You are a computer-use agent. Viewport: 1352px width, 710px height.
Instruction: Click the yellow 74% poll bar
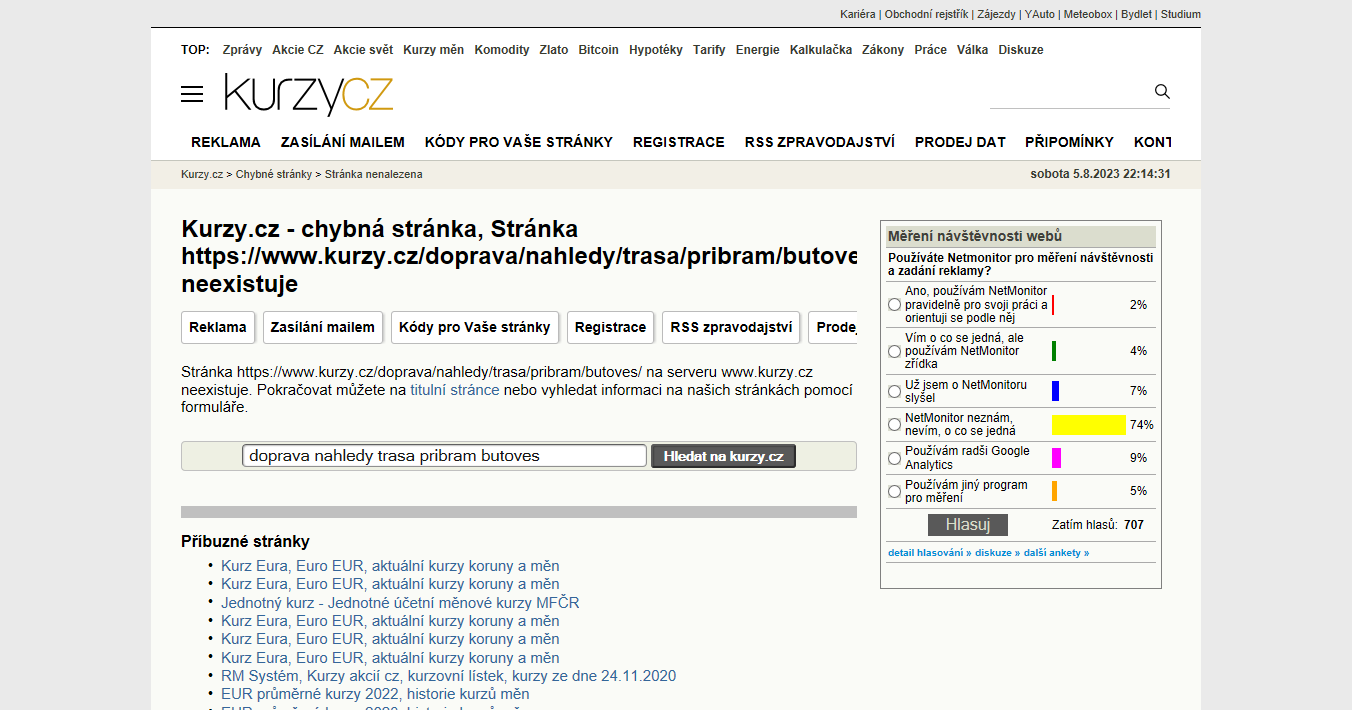coord(1088,425)
